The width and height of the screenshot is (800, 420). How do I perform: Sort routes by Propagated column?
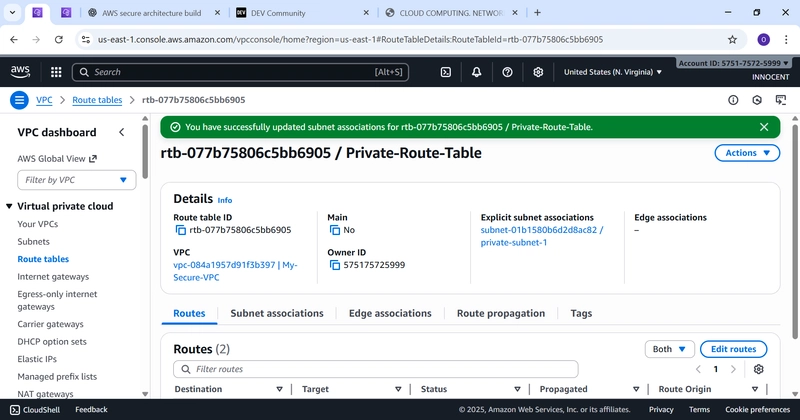pyautogui.click(x=636, y=389)
